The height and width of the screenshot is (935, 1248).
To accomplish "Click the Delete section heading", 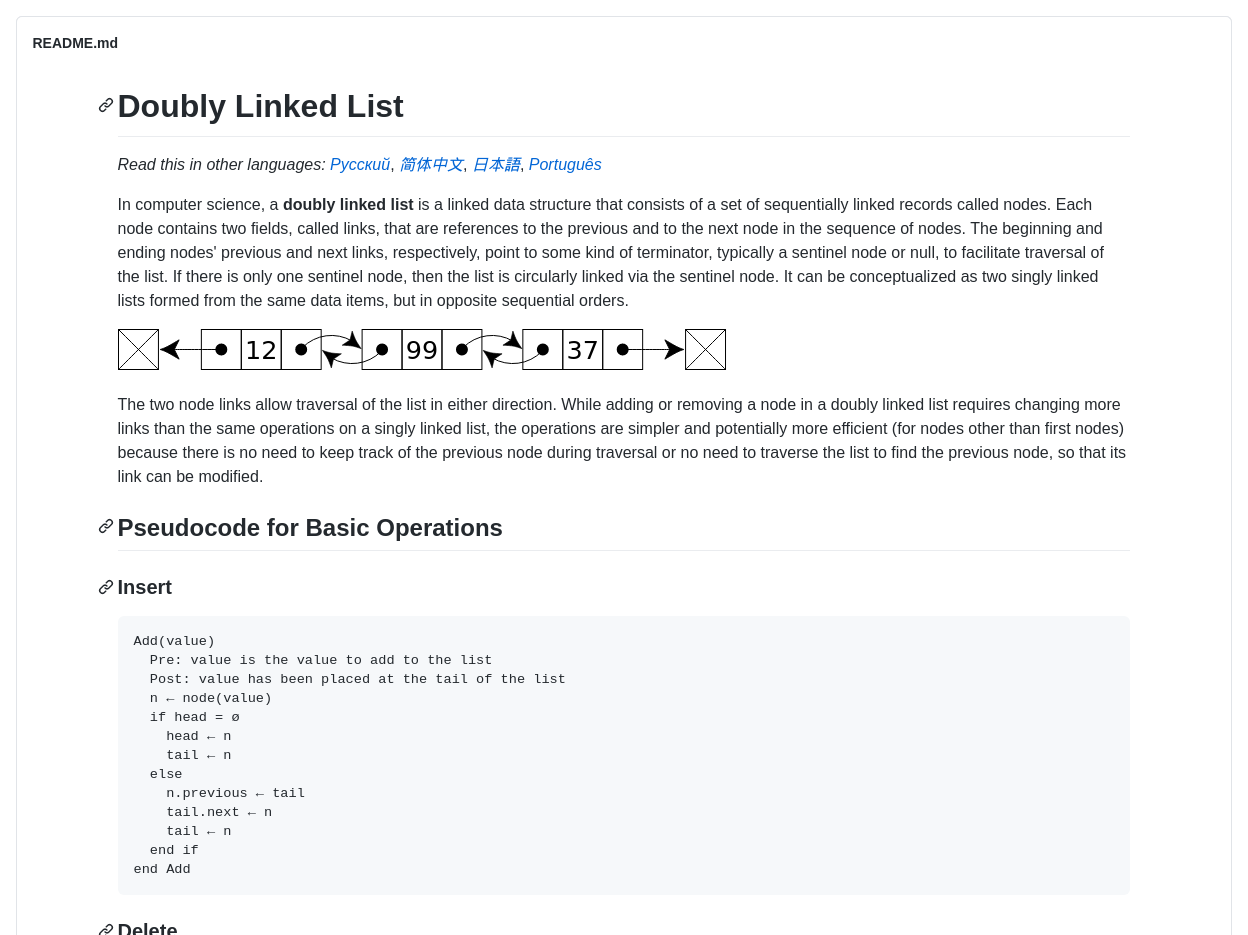I will click(148, 929).
